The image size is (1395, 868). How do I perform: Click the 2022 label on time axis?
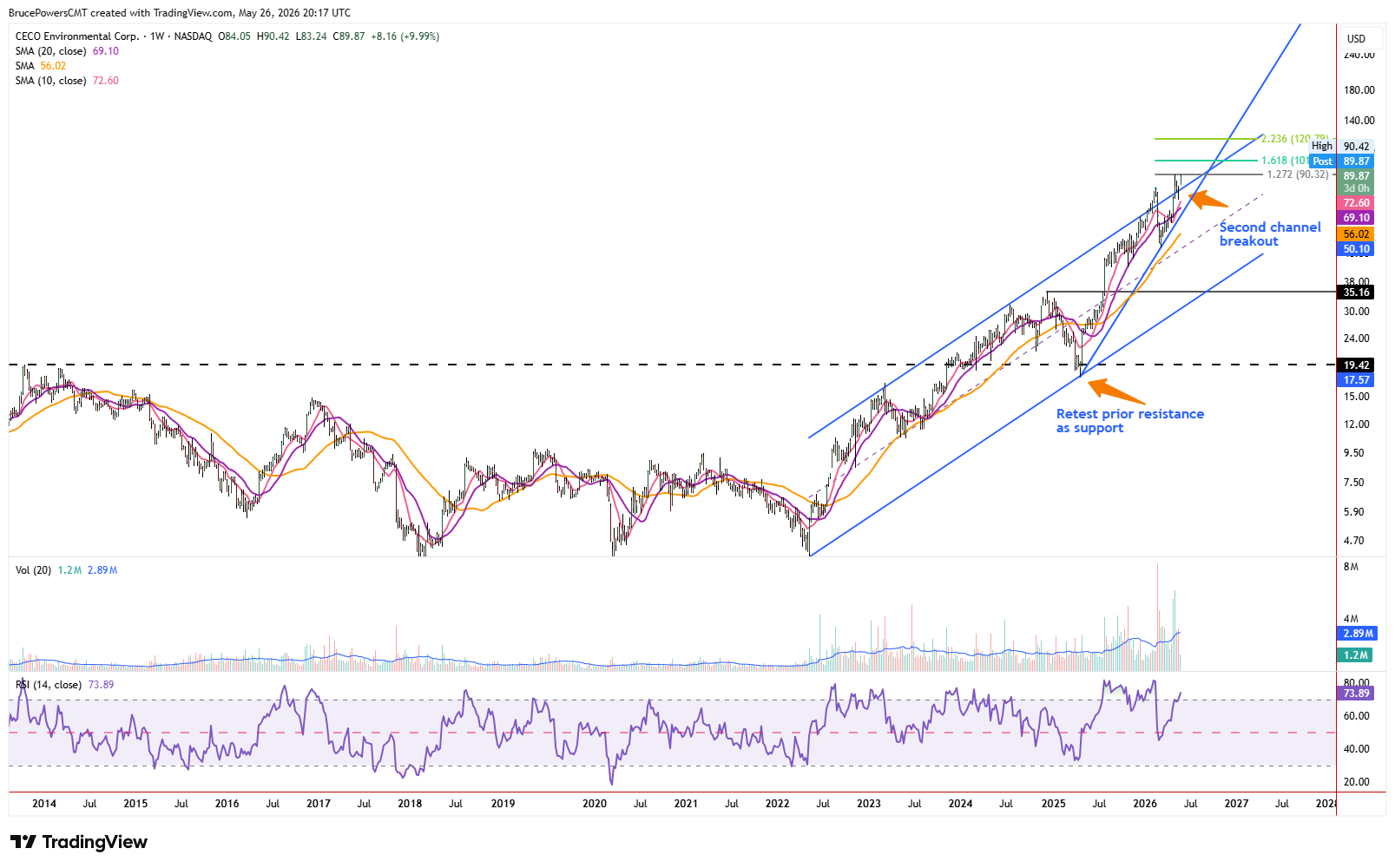[778, 804]
